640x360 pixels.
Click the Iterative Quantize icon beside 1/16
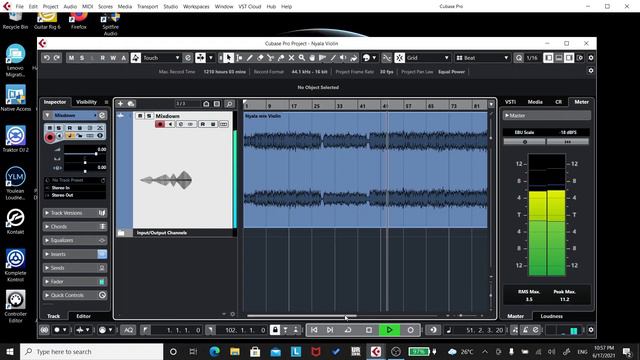pos(519,58)
